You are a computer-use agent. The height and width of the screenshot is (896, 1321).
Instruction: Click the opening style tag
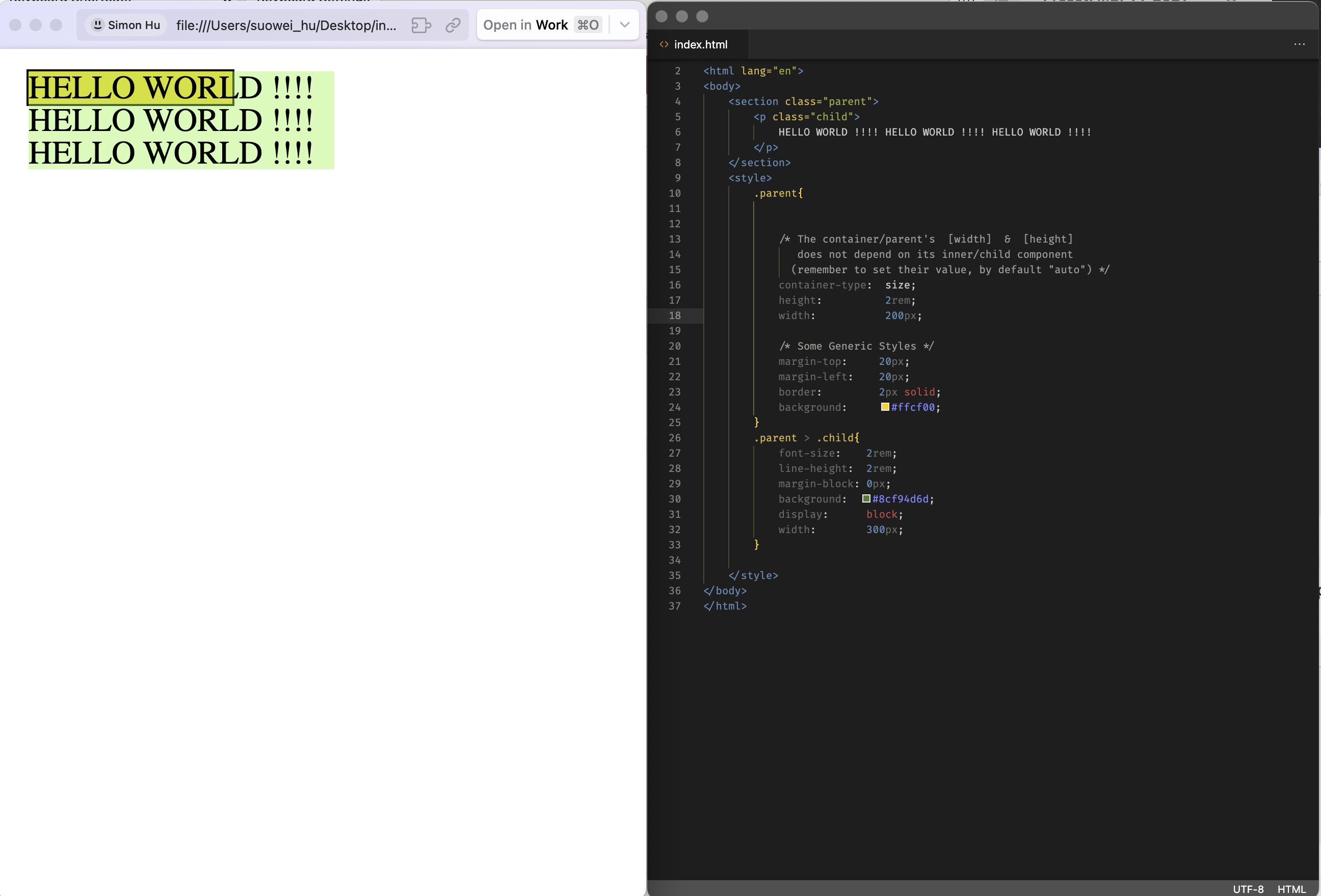[750, 178]
